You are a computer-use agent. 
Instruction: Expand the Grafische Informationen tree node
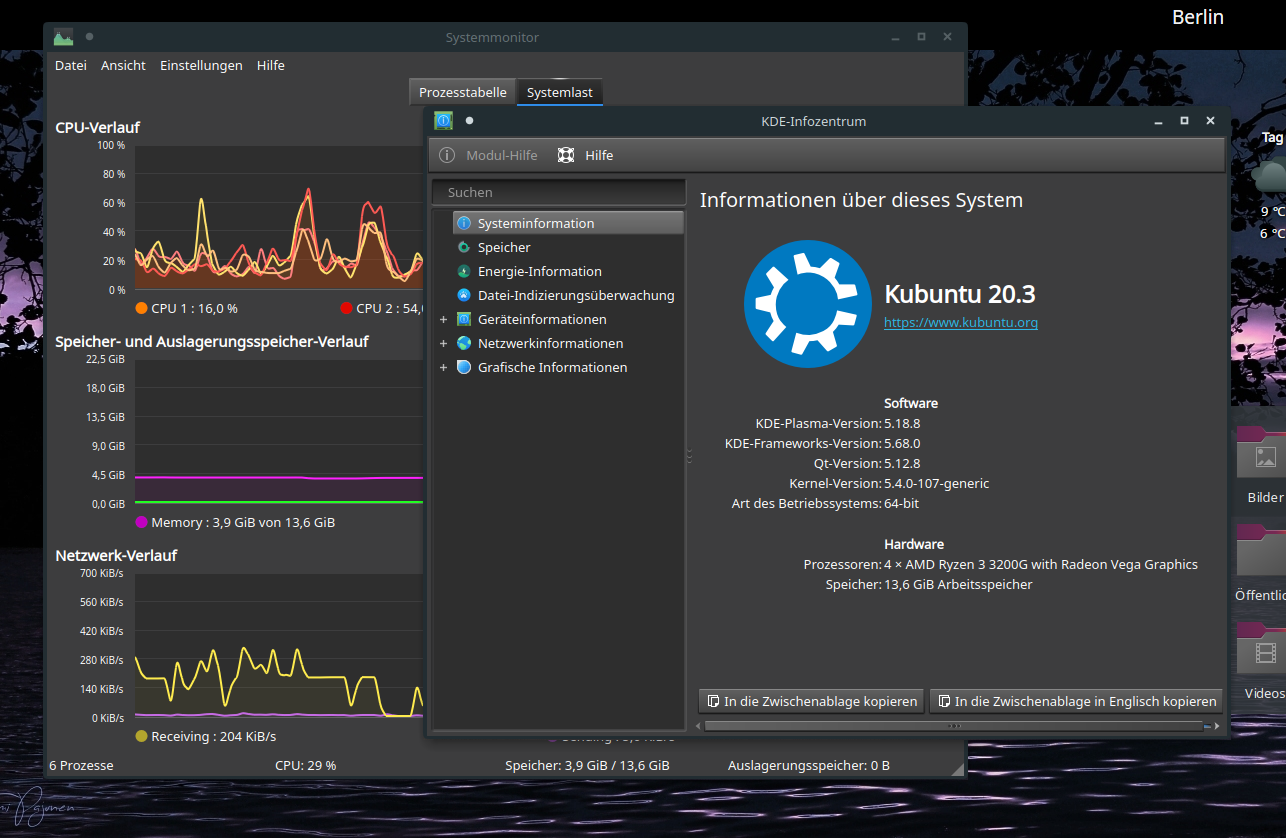point(443,368)
